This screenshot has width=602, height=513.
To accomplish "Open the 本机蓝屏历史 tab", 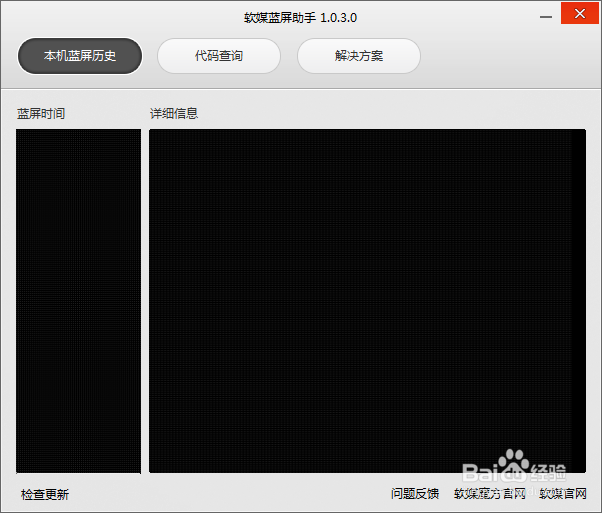I will tap(80, 56).
